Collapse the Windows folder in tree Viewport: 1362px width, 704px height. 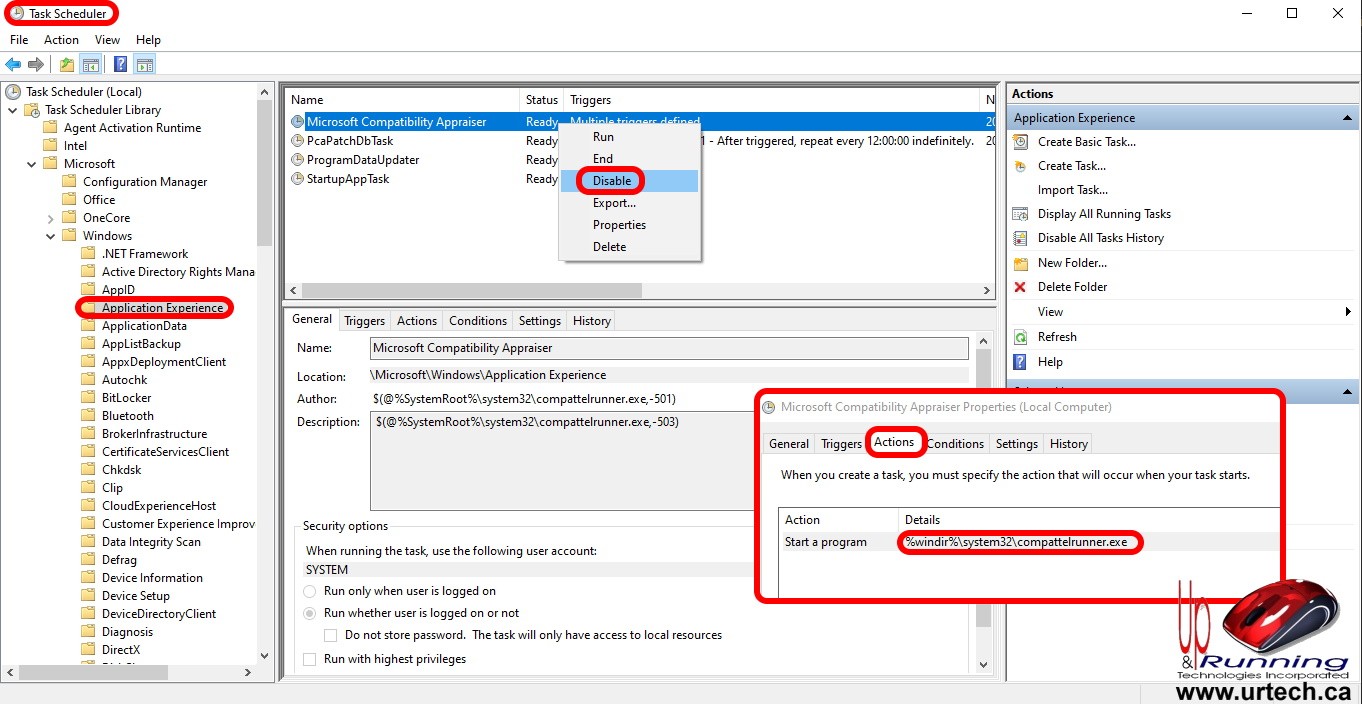coord(50,236)
